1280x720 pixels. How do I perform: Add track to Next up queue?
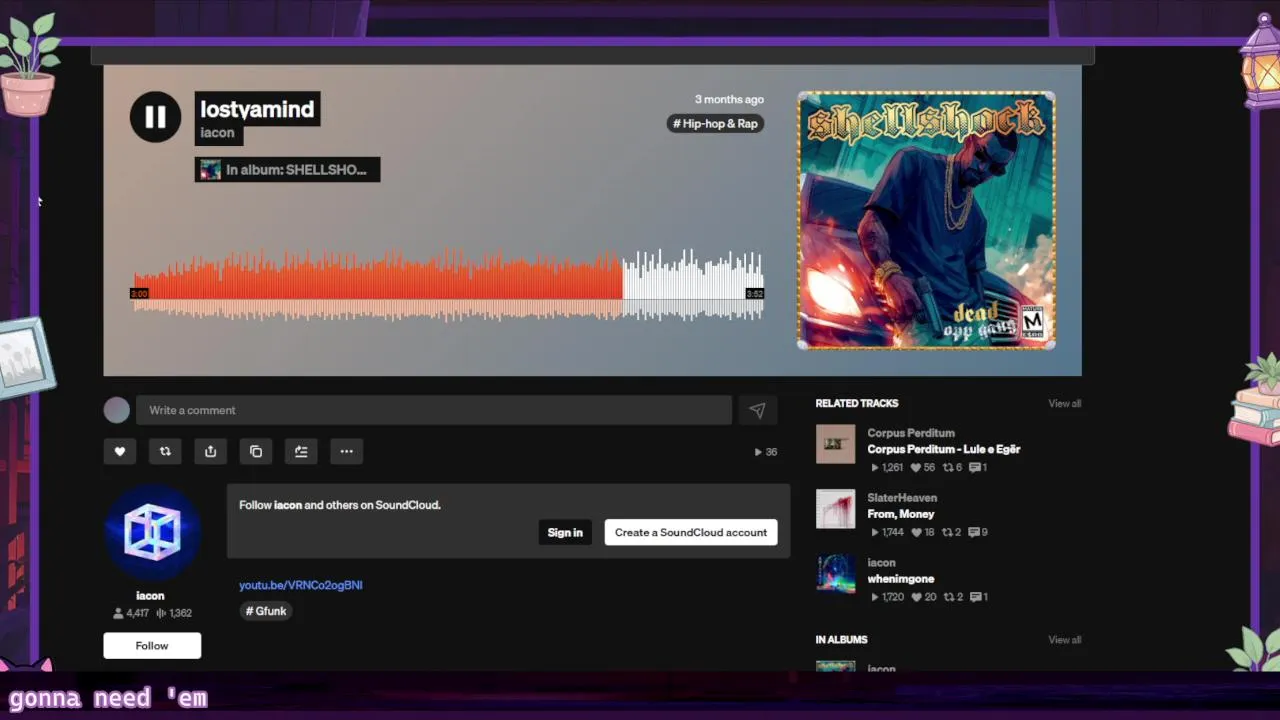[x=301, y=451]
